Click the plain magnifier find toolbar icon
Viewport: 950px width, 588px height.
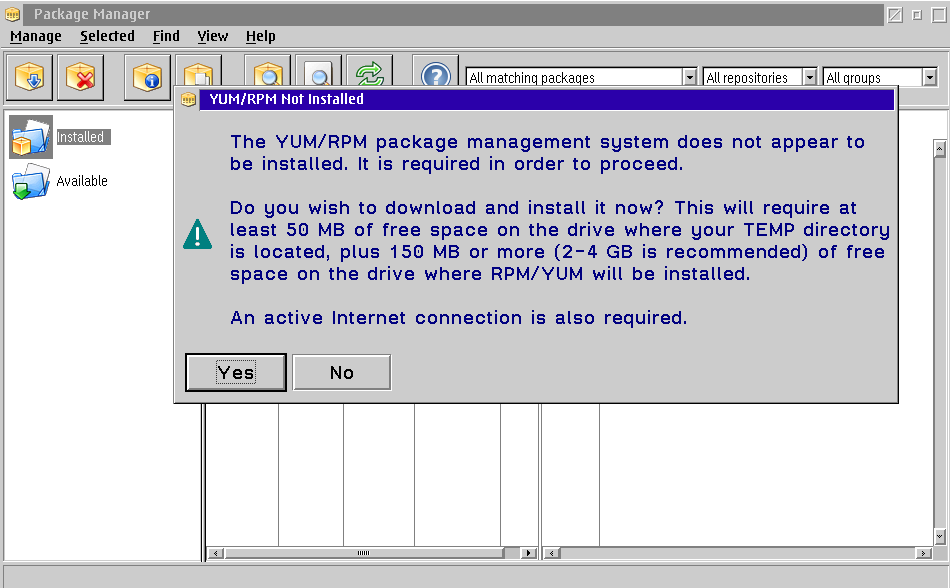click(319, 71)
